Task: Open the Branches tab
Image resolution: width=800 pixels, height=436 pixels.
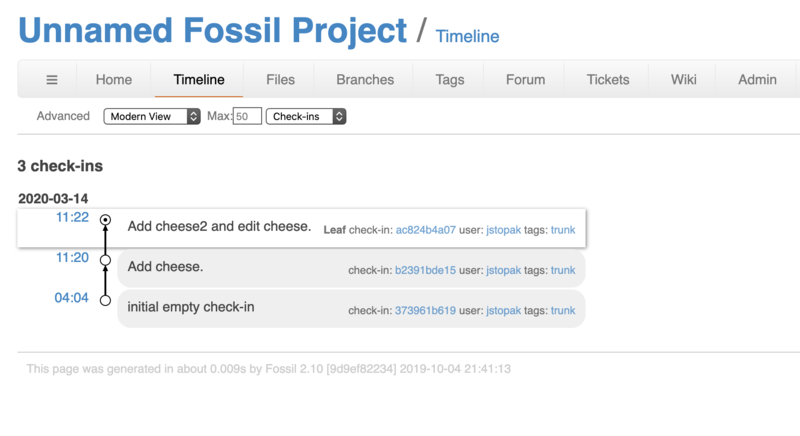Action: point(365,80)
